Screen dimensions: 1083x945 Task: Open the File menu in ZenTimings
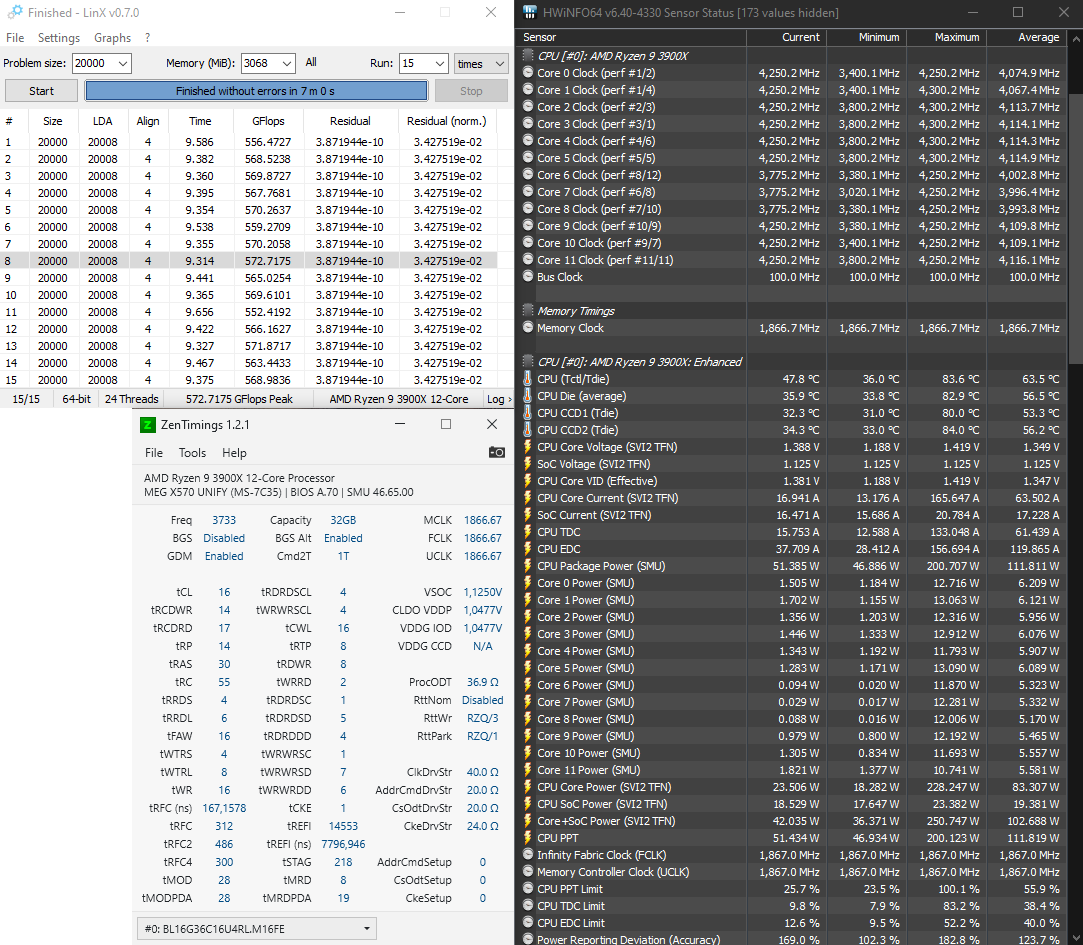(154, 453)
